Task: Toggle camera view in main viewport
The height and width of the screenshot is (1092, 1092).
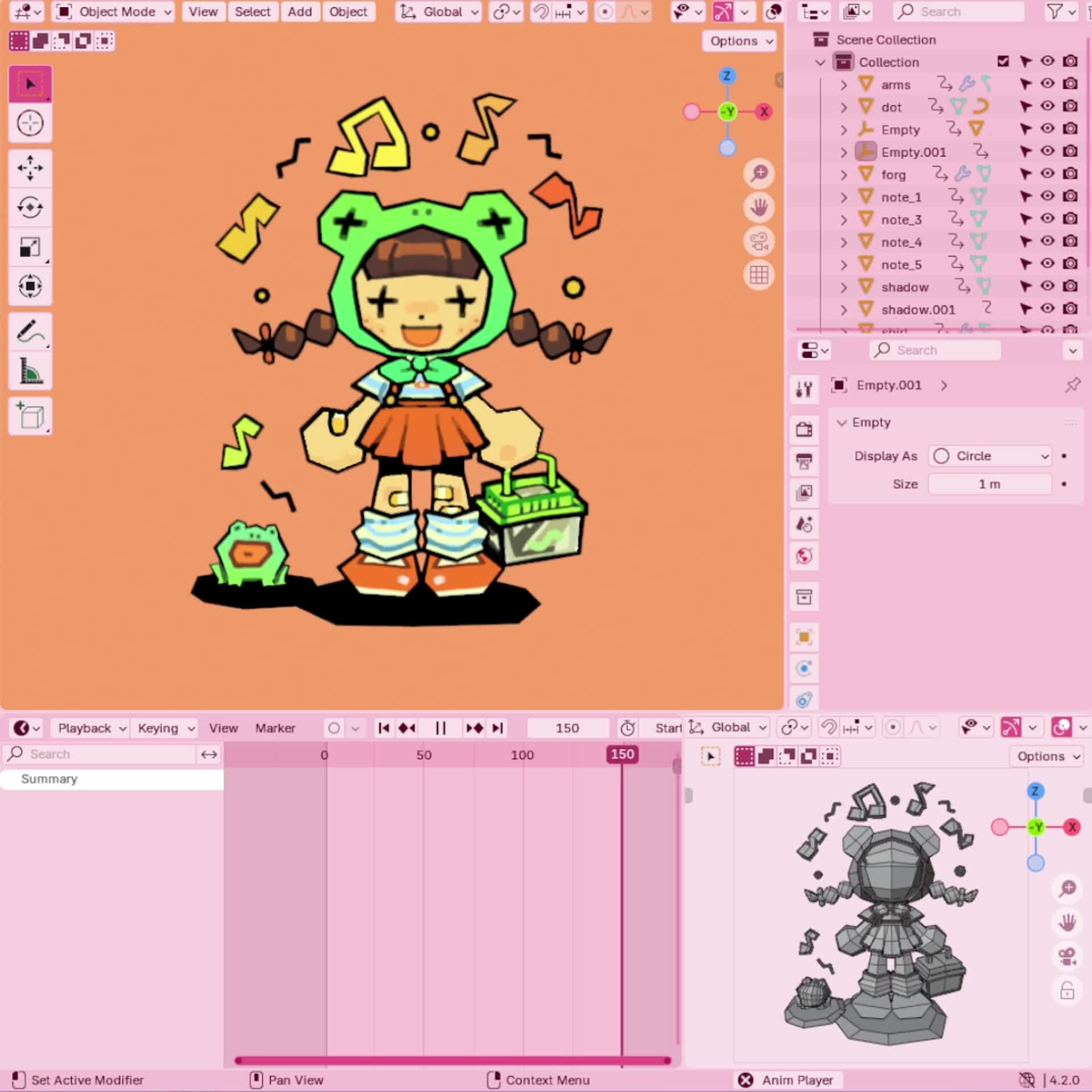Action: (x=759, y=242)
